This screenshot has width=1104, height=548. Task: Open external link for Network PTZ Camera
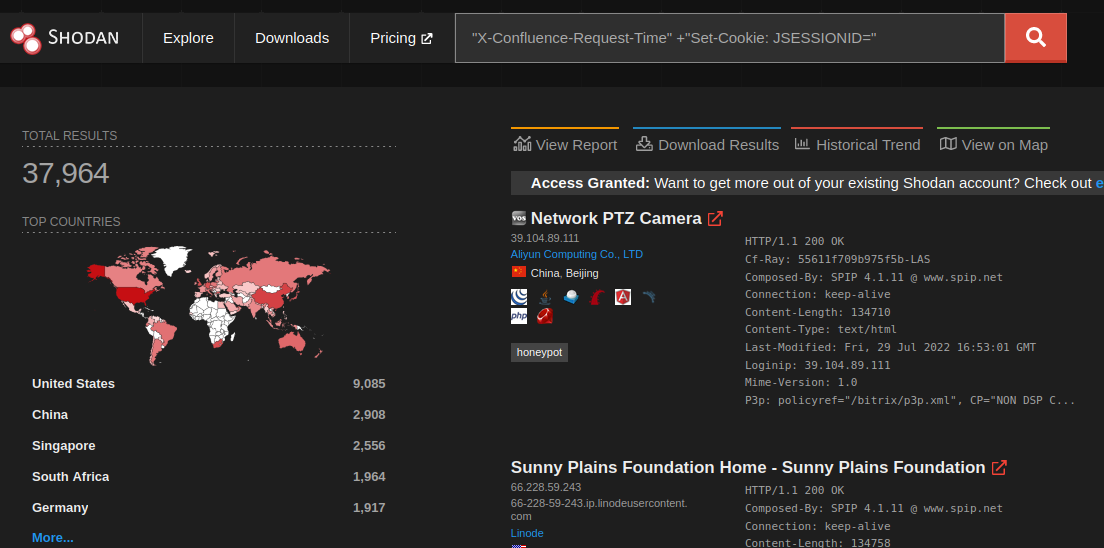point(715,219)
